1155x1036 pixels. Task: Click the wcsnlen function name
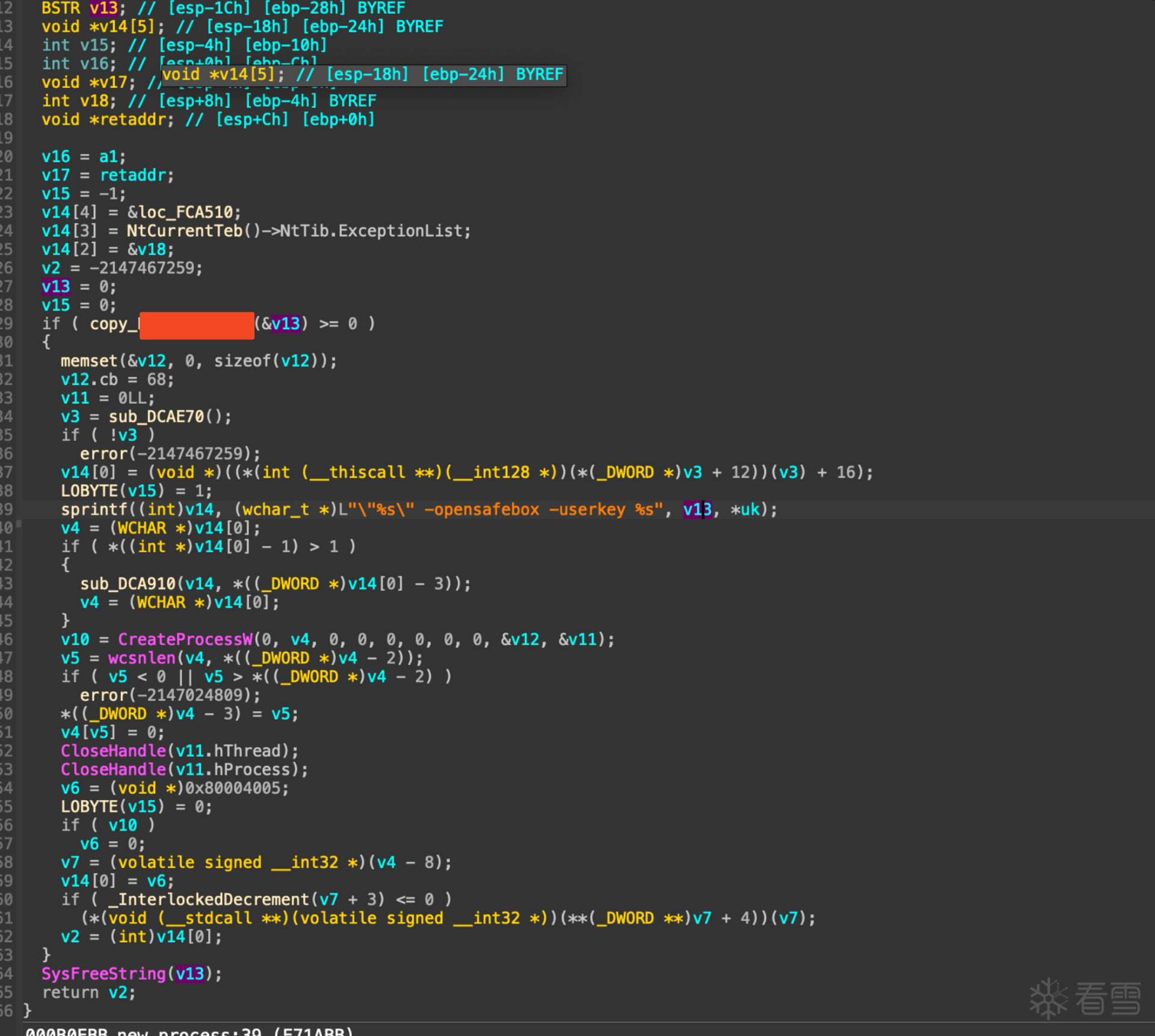[x=141, y=658]
